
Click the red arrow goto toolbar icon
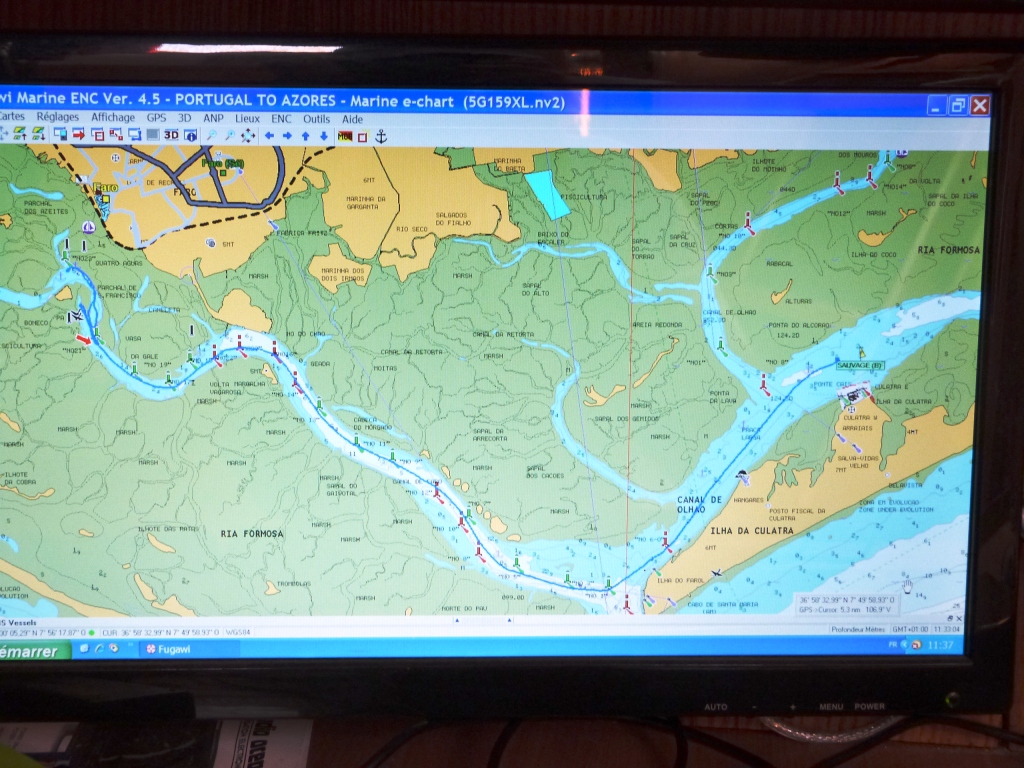click(79, 135)
